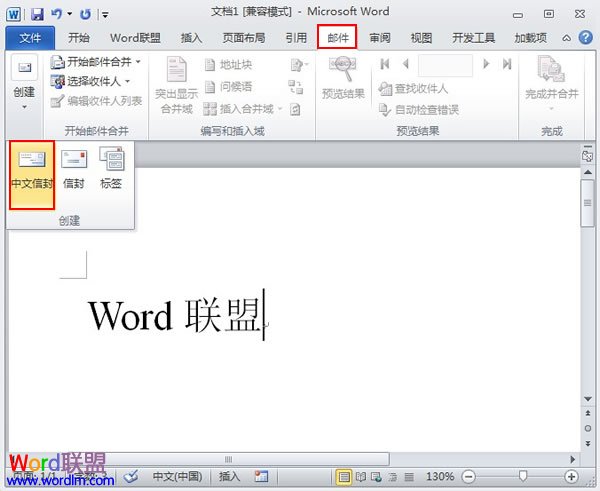This screenshot has width=600, height=491.
Task: Open 完成并合并 dropdown
Action: 551,84
